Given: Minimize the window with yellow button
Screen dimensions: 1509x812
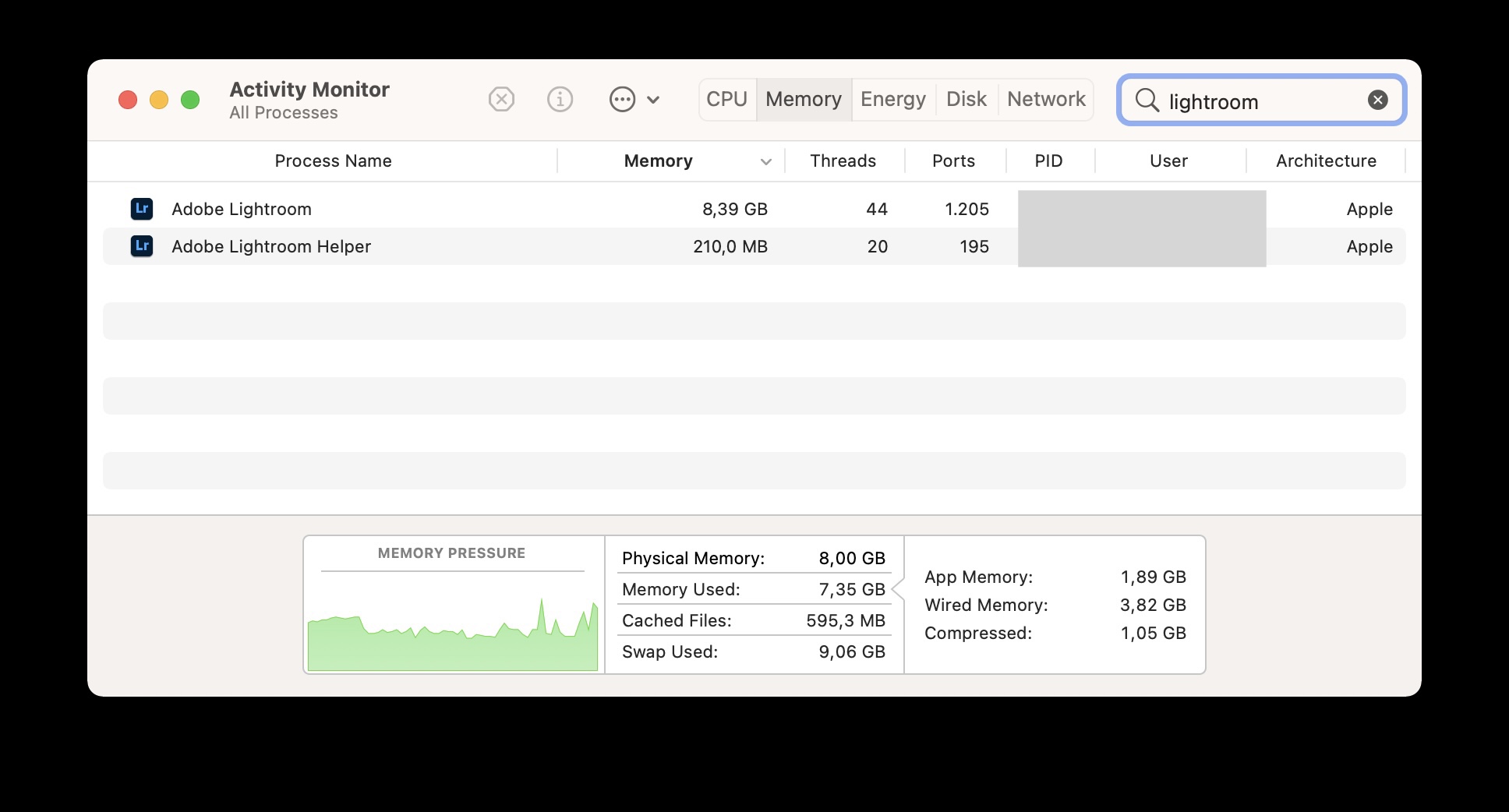Looking at the screenshot, I should (159, 100).
